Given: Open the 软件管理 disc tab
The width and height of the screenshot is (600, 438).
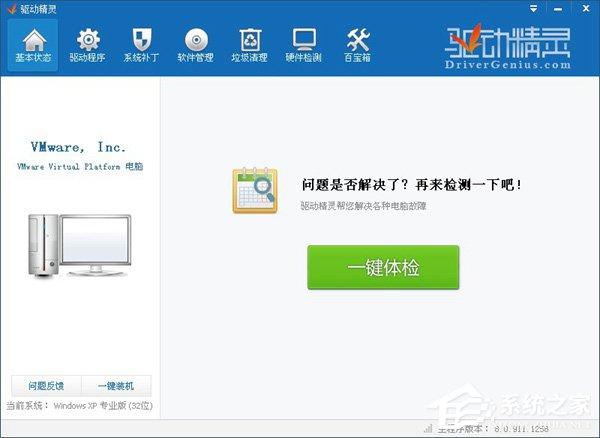Looking at the screenshot, I should [x=196, y=45].
